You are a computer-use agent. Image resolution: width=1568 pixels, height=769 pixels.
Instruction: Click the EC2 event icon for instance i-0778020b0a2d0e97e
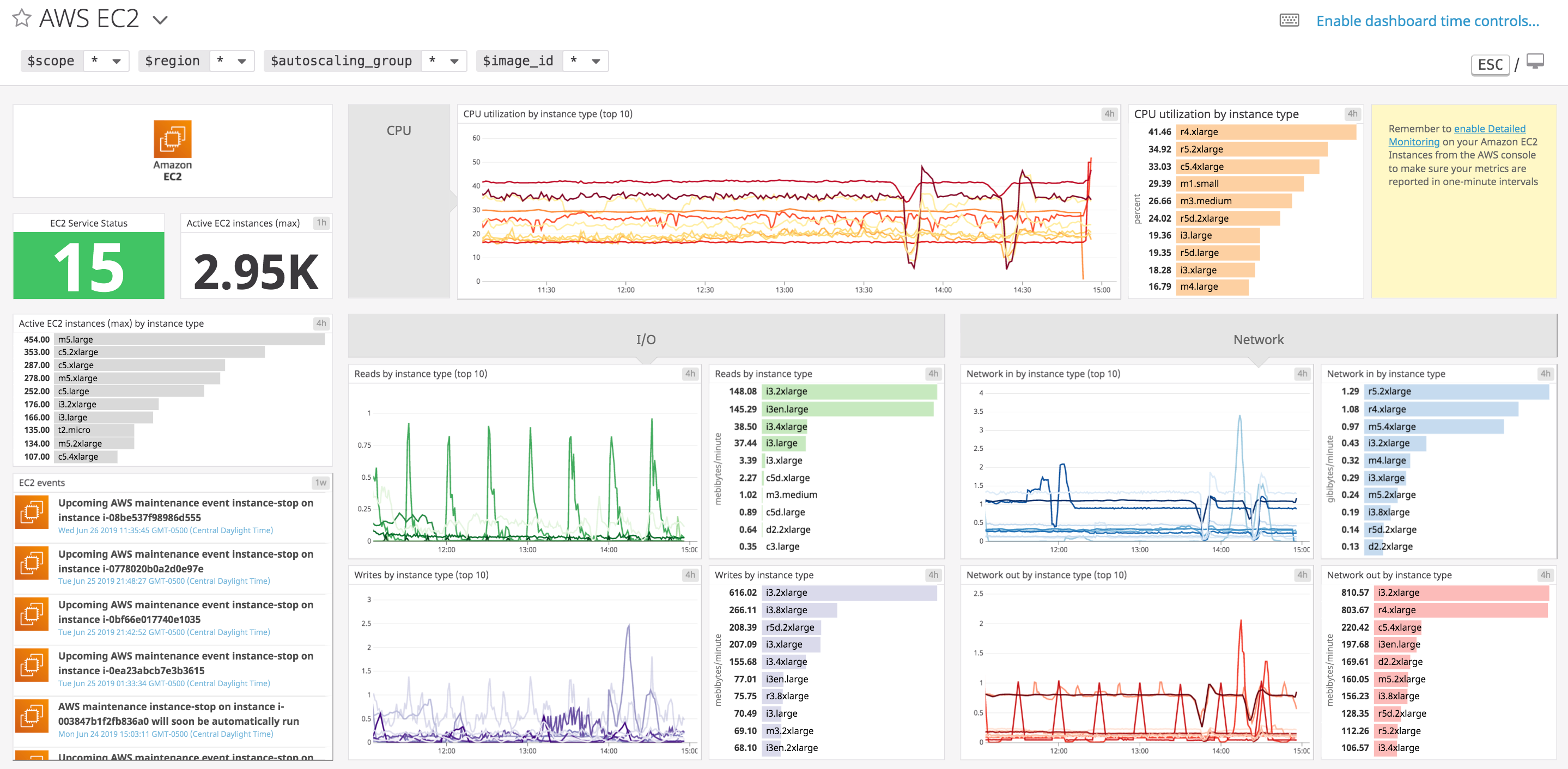[x=31, y=563]
